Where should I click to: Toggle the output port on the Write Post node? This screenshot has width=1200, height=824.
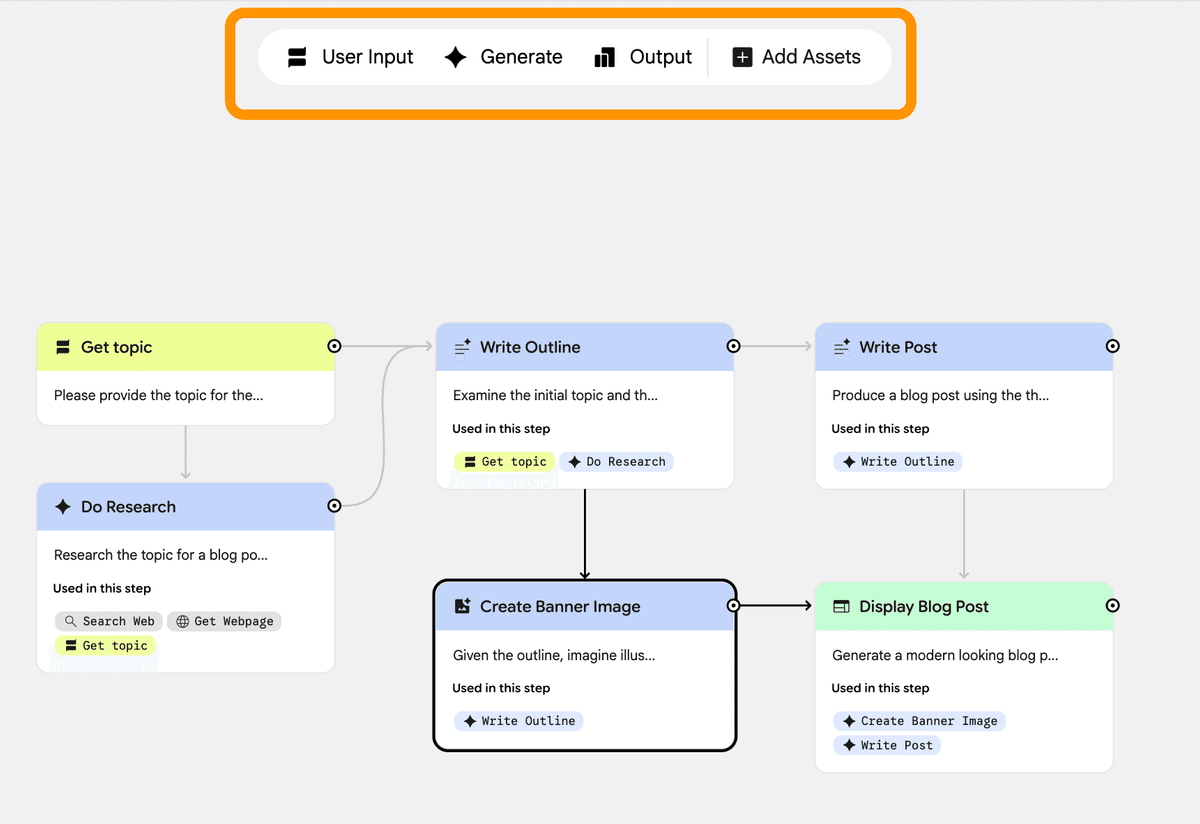pyautogui.click(x=1112, y=345)
